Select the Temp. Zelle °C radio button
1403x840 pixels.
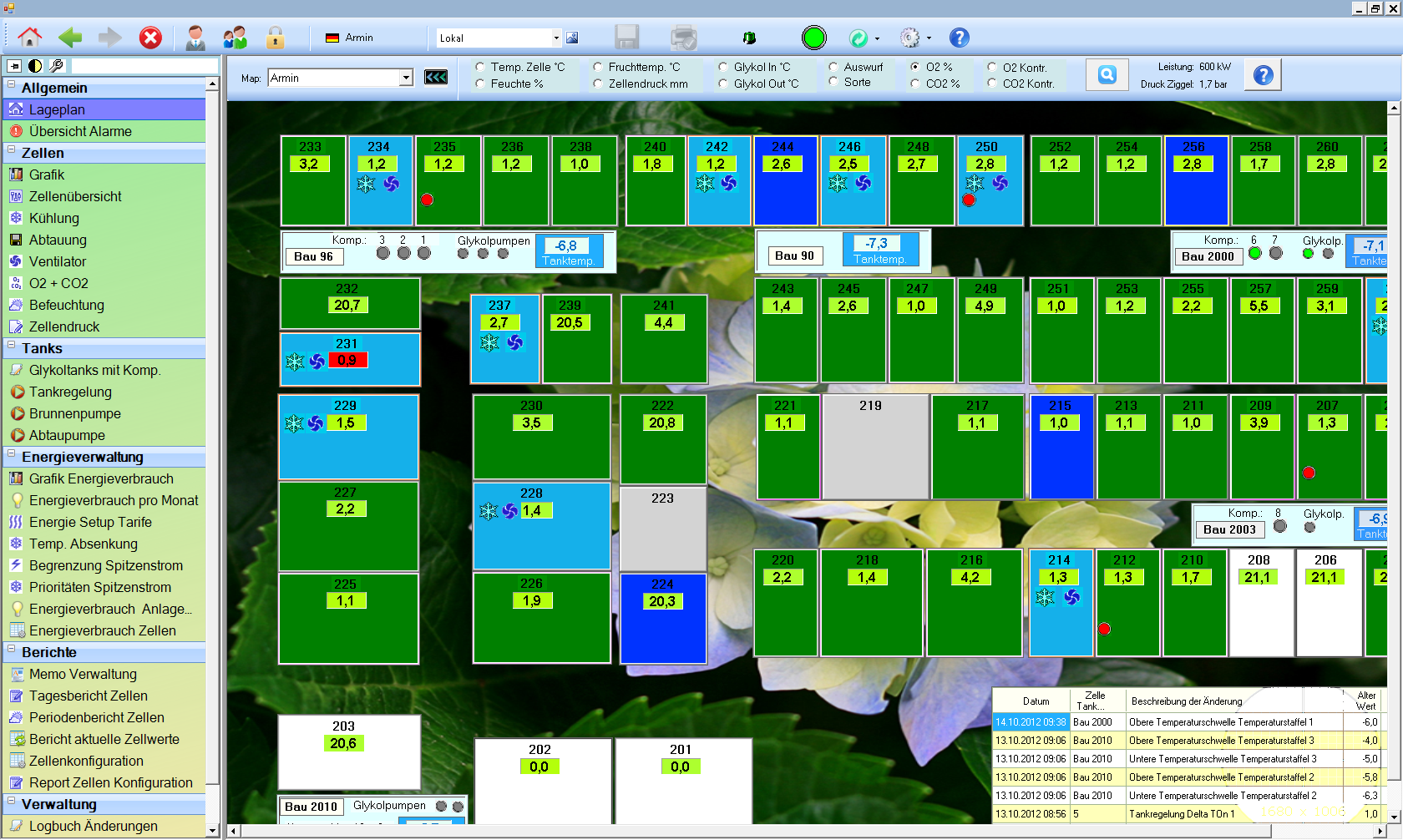(x=480, y=67)
